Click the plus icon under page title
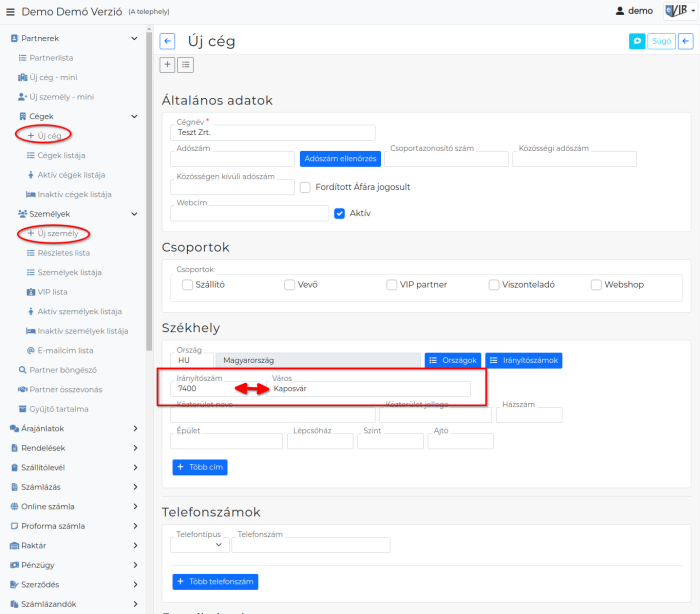This screenshot has height=614, width=700. (x=168, y=64)
